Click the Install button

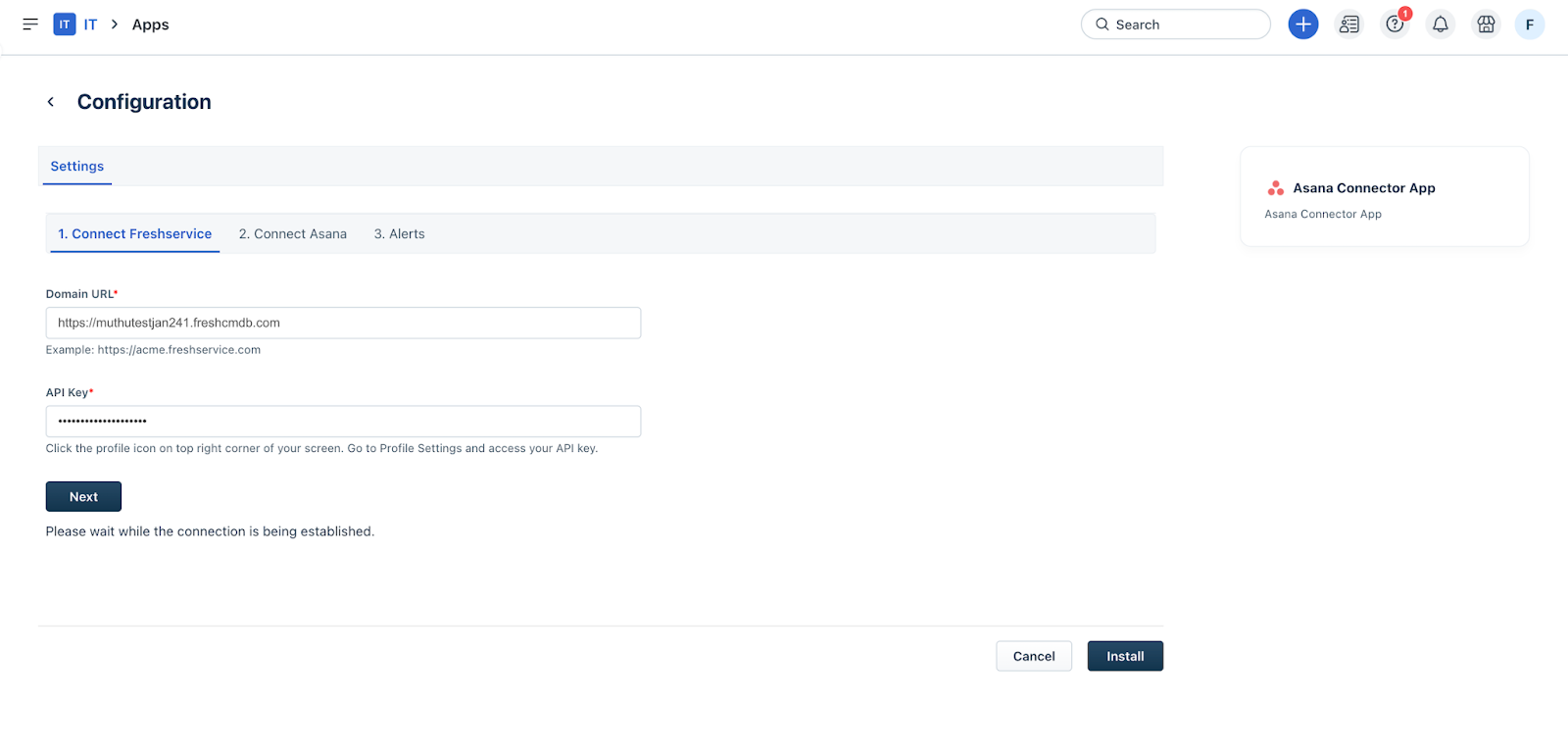point(1125,656)
